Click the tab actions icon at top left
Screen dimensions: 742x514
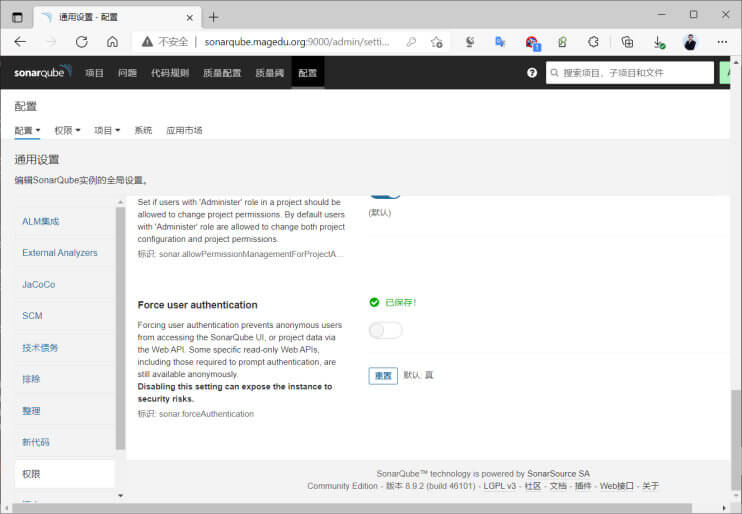pos(17,18)
